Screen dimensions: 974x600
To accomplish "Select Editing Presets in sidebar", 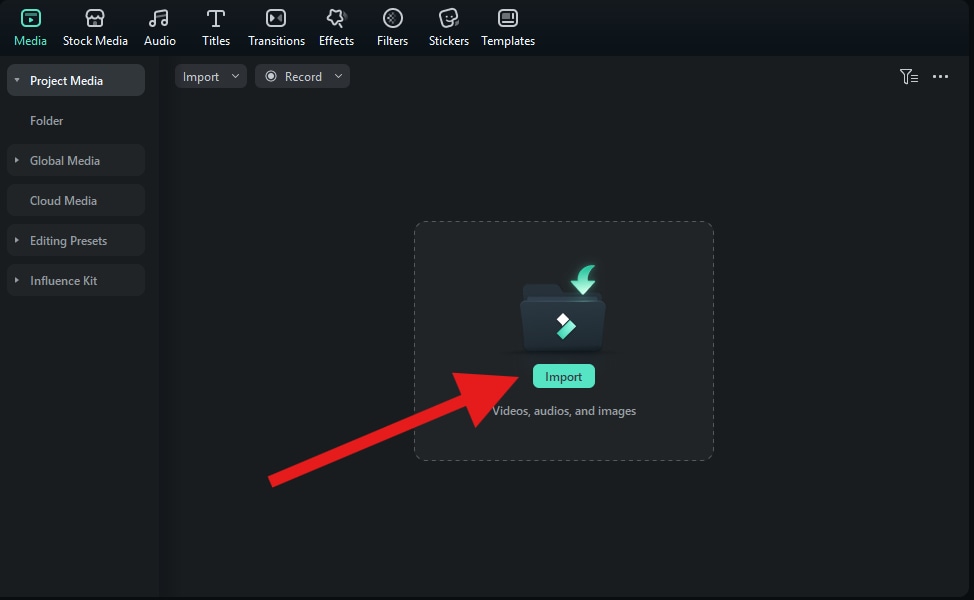I will coord(76,240).
